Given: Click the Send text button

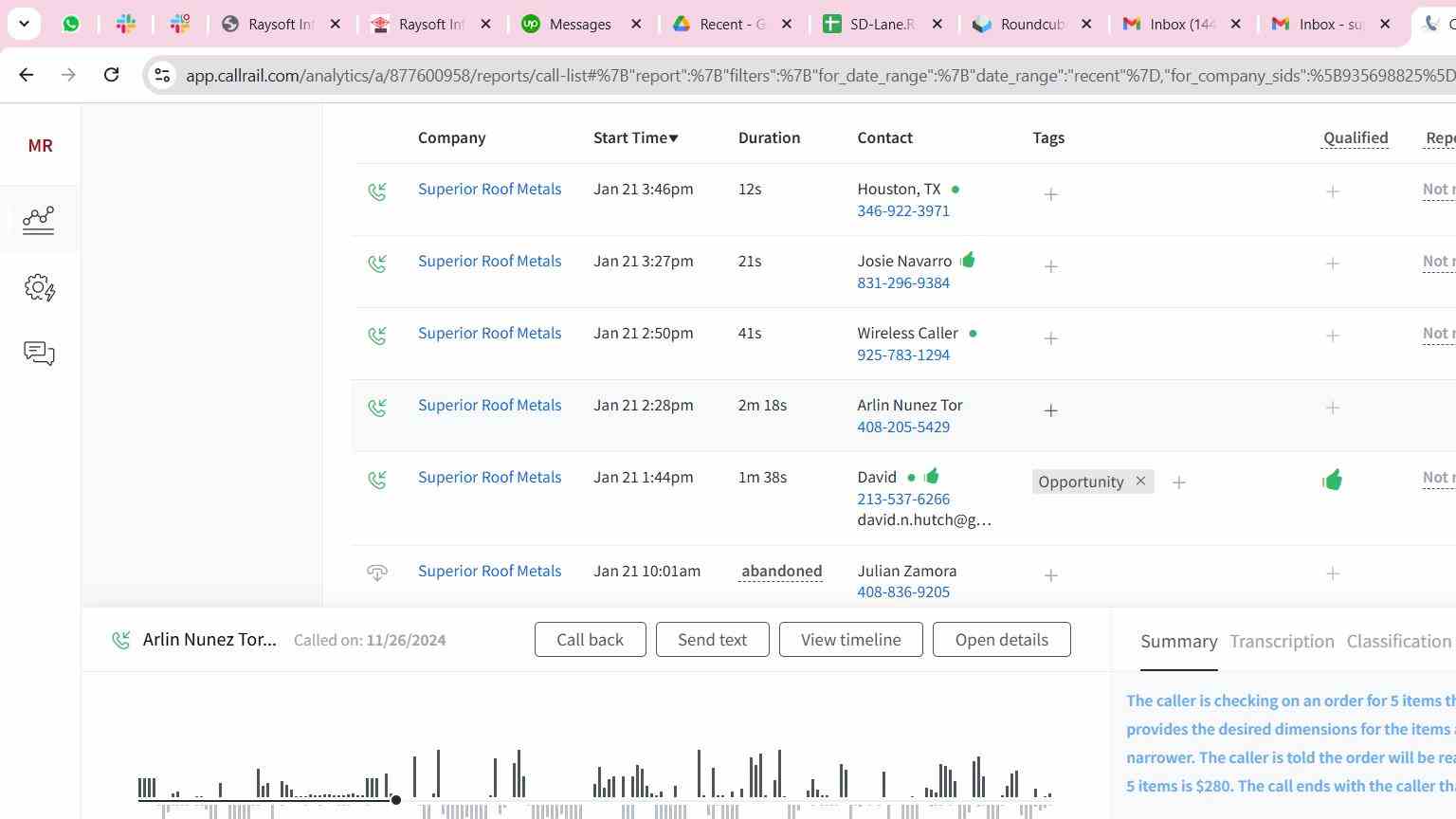Looking at the screenshot, I should pyautogui.click(x=712, y=640).
